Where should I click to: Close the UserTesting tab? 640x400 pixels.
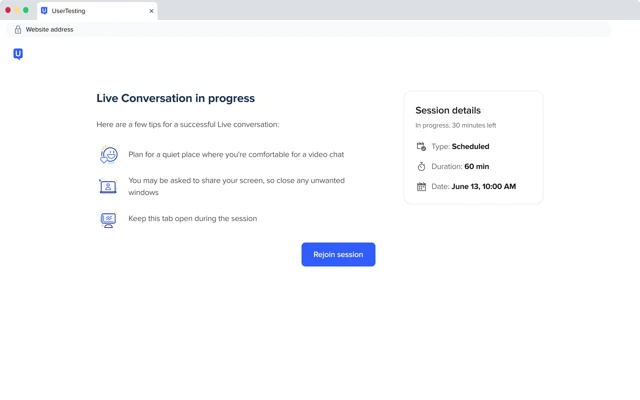[151, 11]
